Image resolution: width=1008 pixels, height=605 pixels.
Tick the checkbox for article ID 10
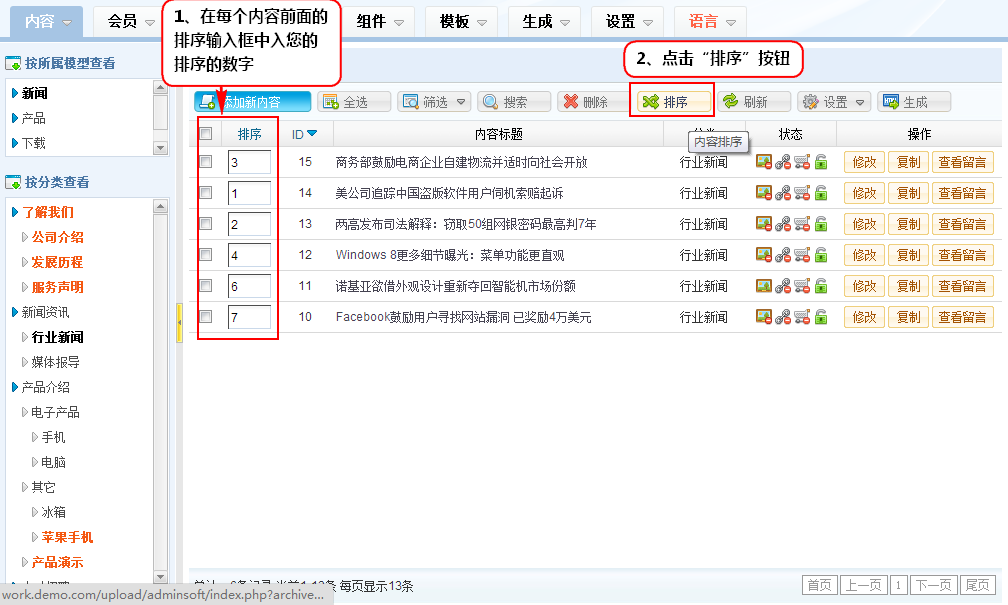(x=206, y=317)
